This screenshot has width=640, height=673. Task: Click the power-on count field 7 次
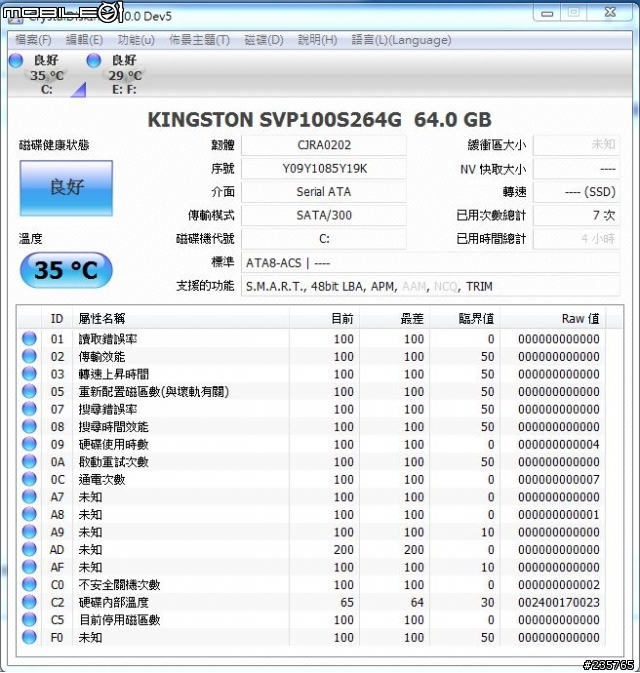(x=576, y=215)
